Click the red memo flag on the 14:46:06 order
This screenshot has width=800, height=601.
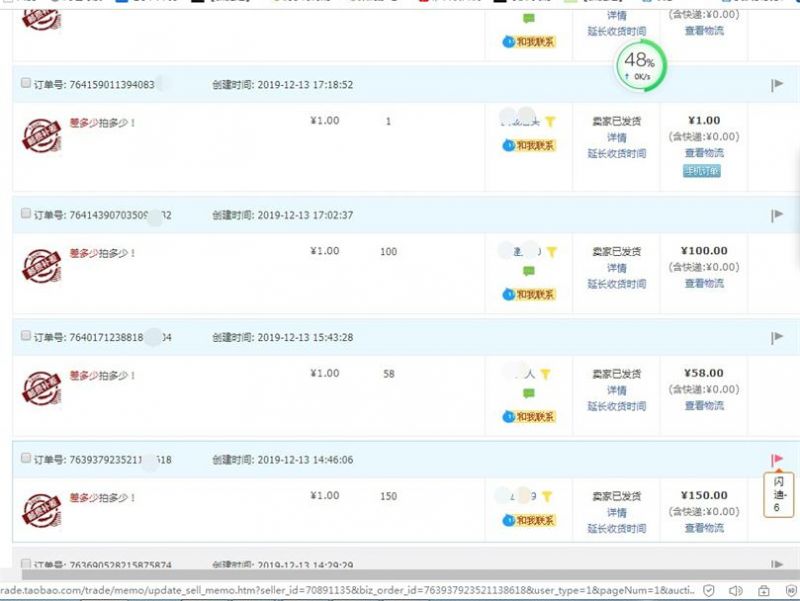[777, 460]
